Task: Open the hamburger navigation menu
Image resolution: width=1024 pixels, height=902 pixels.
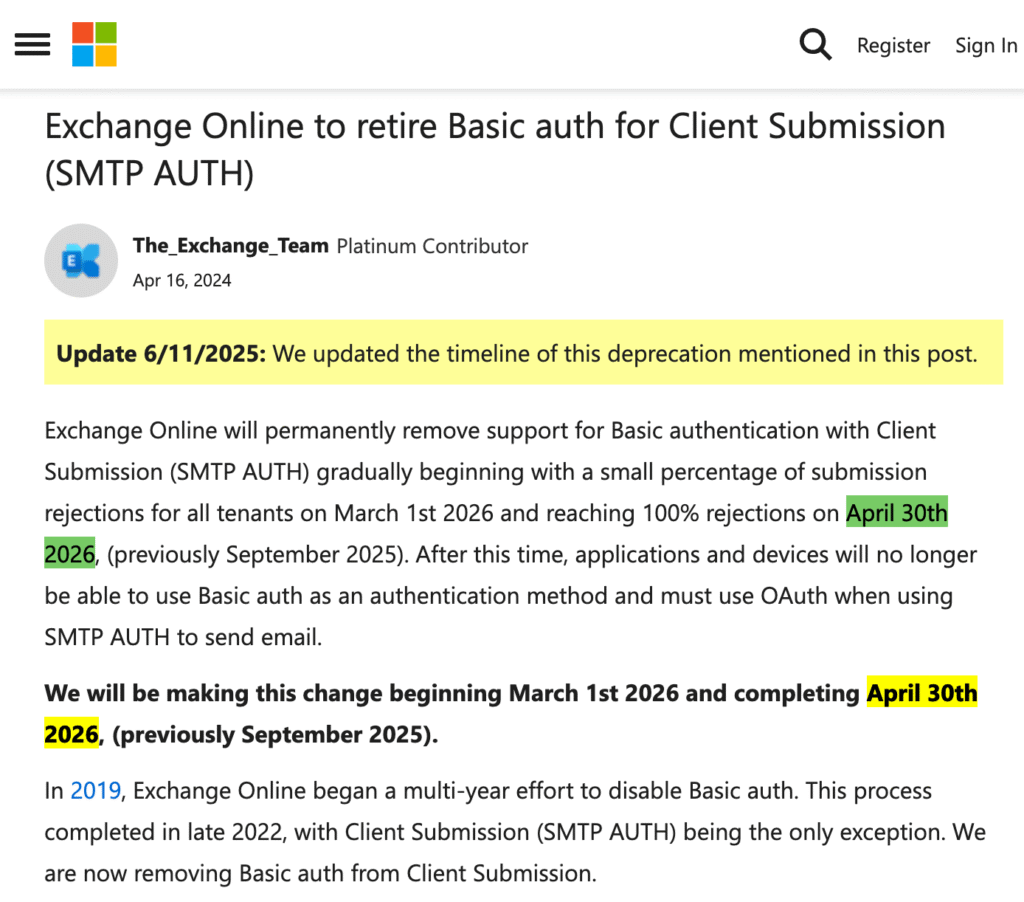Action: pyautogui.click(x=32, y=45)
